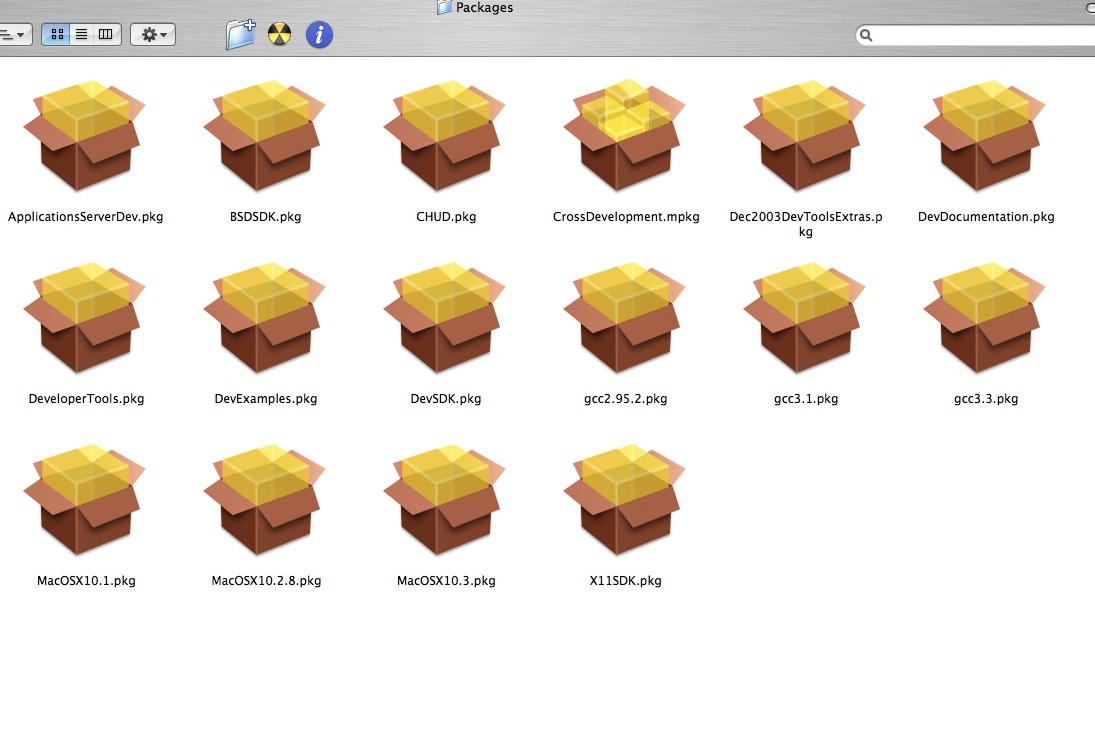This screenshot has width=1095, height=735.
Task: Click the DevDocumentation.pkg file name
Action: [986, 217]
